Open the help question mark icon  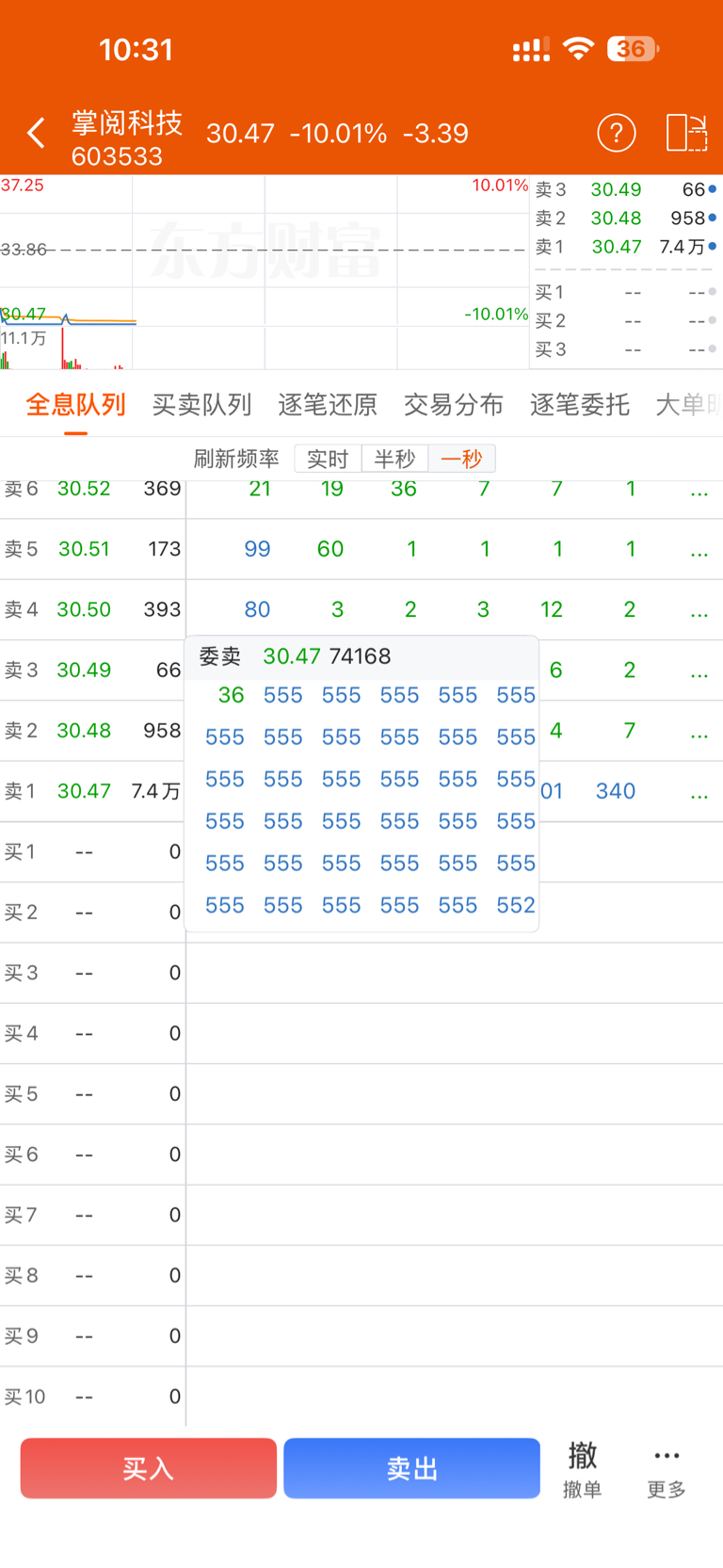pyautogui.click(x=617, y=133)
